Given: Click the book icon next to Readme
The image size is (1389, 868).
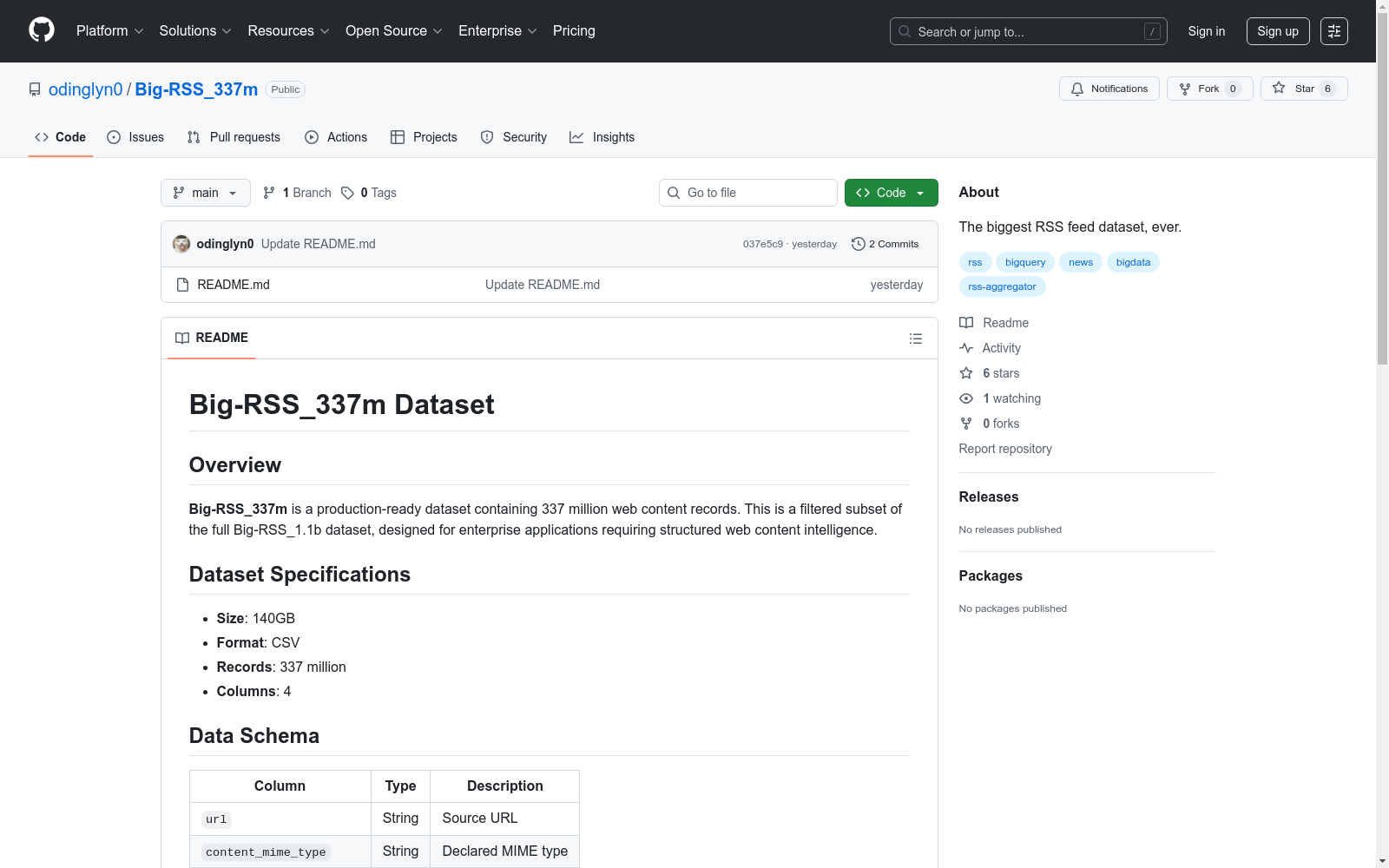Looking at the screenshot, I should [x=966, y=323].
